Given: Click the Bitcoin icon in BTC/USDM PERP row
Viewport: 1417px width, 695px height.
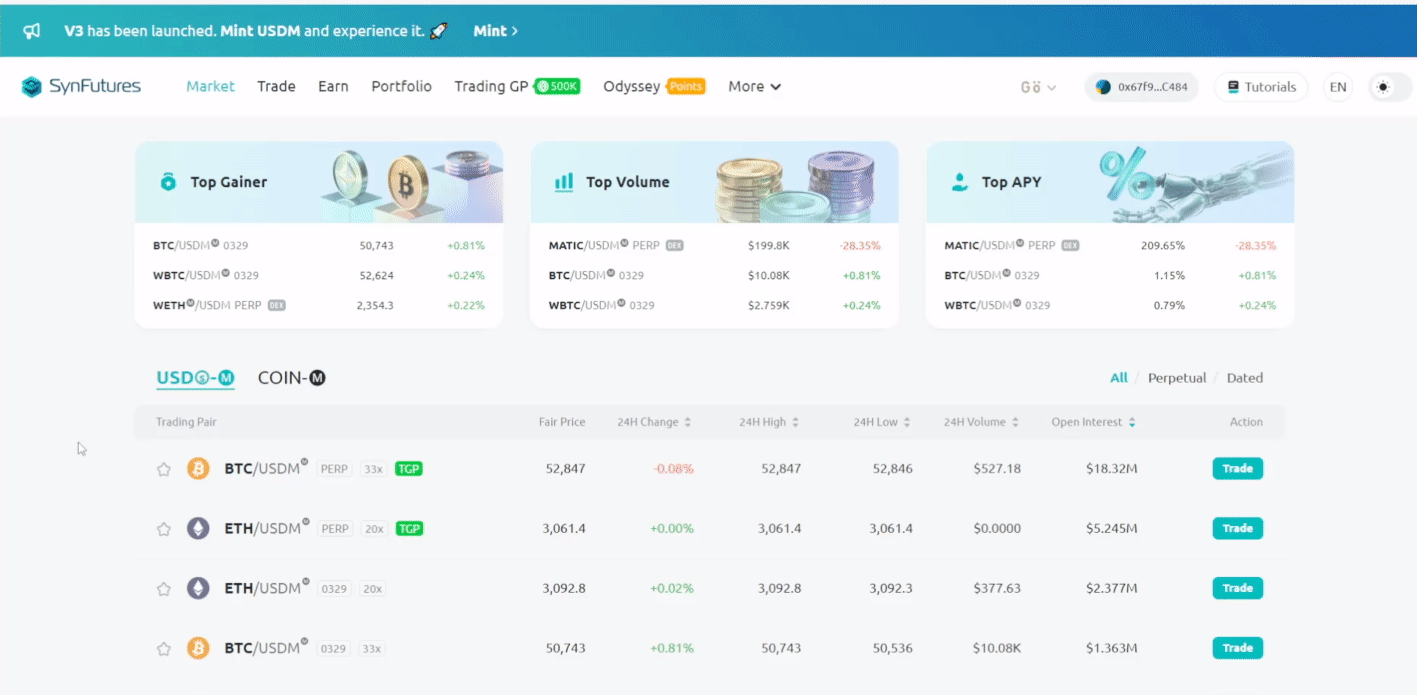Looking at the screenshot, I should click(x=198, y=468).
